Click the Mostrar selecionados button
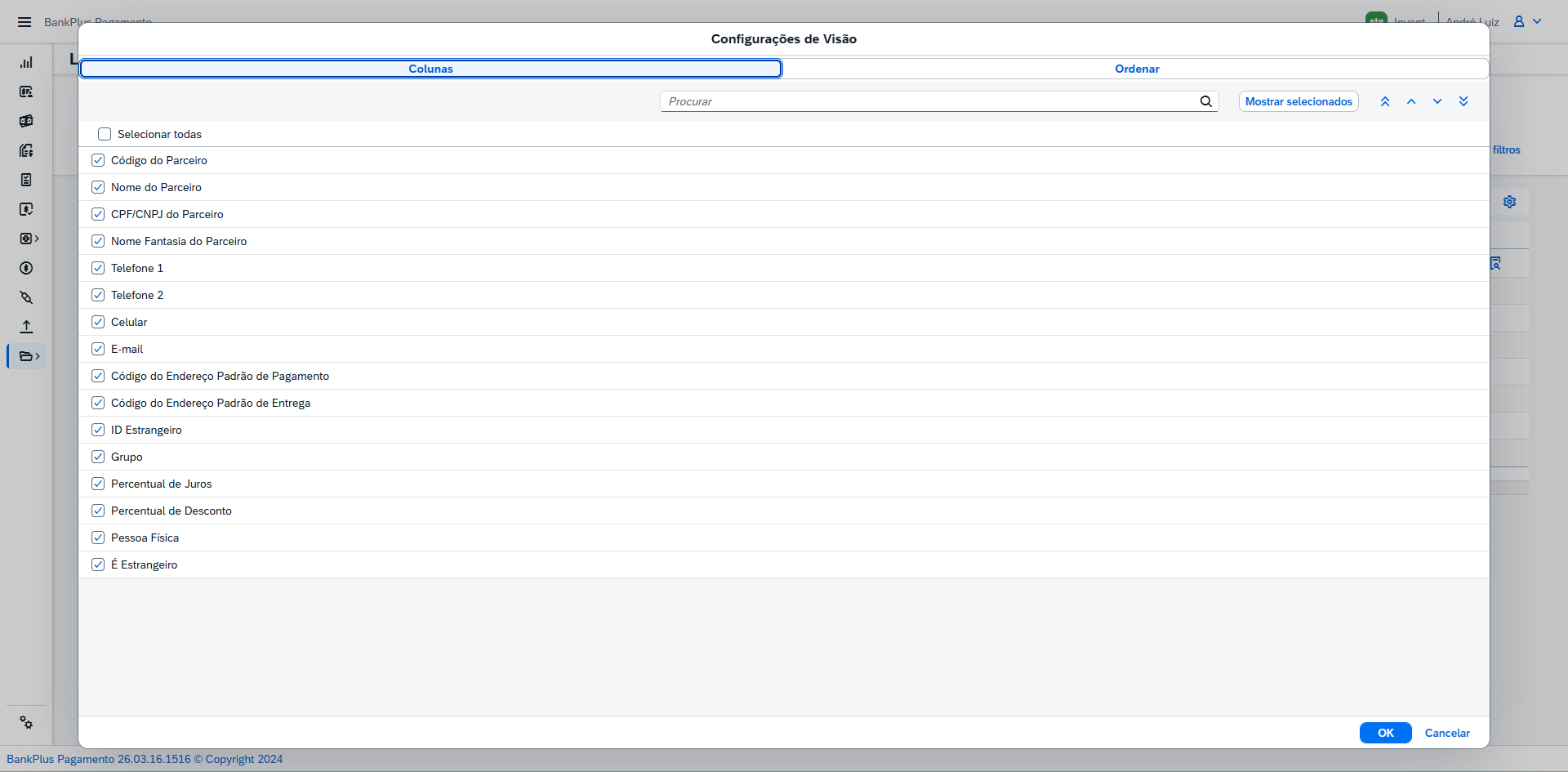This screenshot has width=1568, height=772. [x=1299, y=101]
